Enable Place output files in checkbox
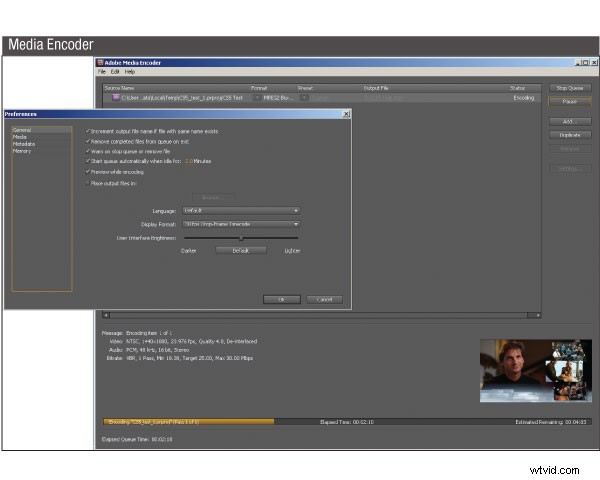The image size is (600, 480). coord(87,183)
